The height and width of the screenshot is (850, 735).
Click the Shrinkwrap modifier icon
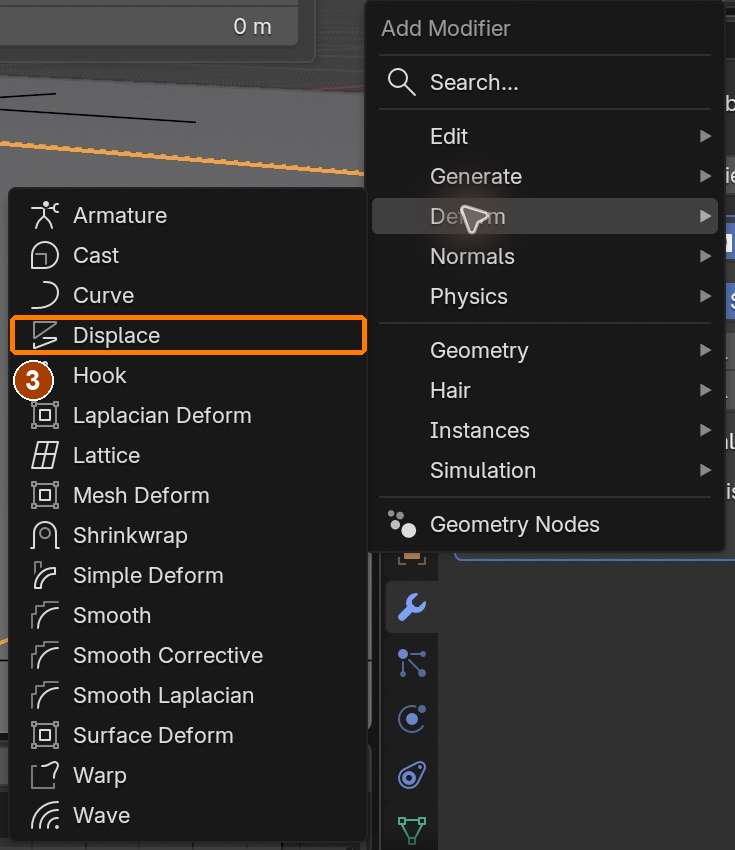tap(44, 536)
